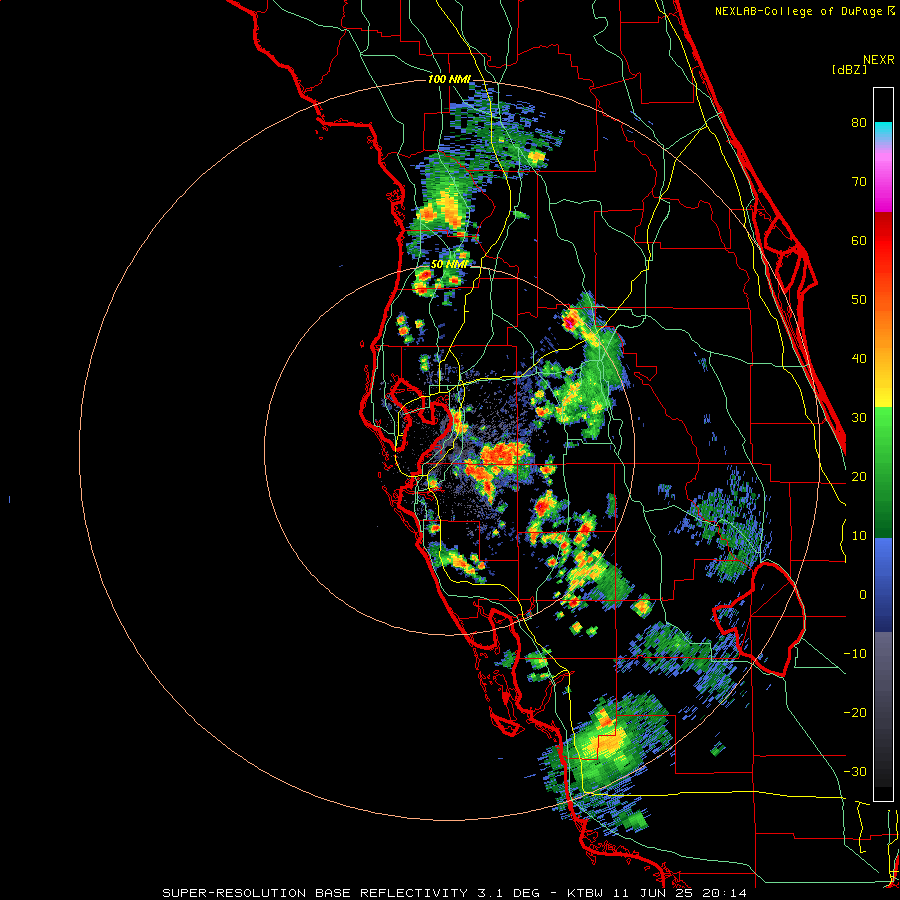Click the -10 value on dBZ scale

pos(855,654)
